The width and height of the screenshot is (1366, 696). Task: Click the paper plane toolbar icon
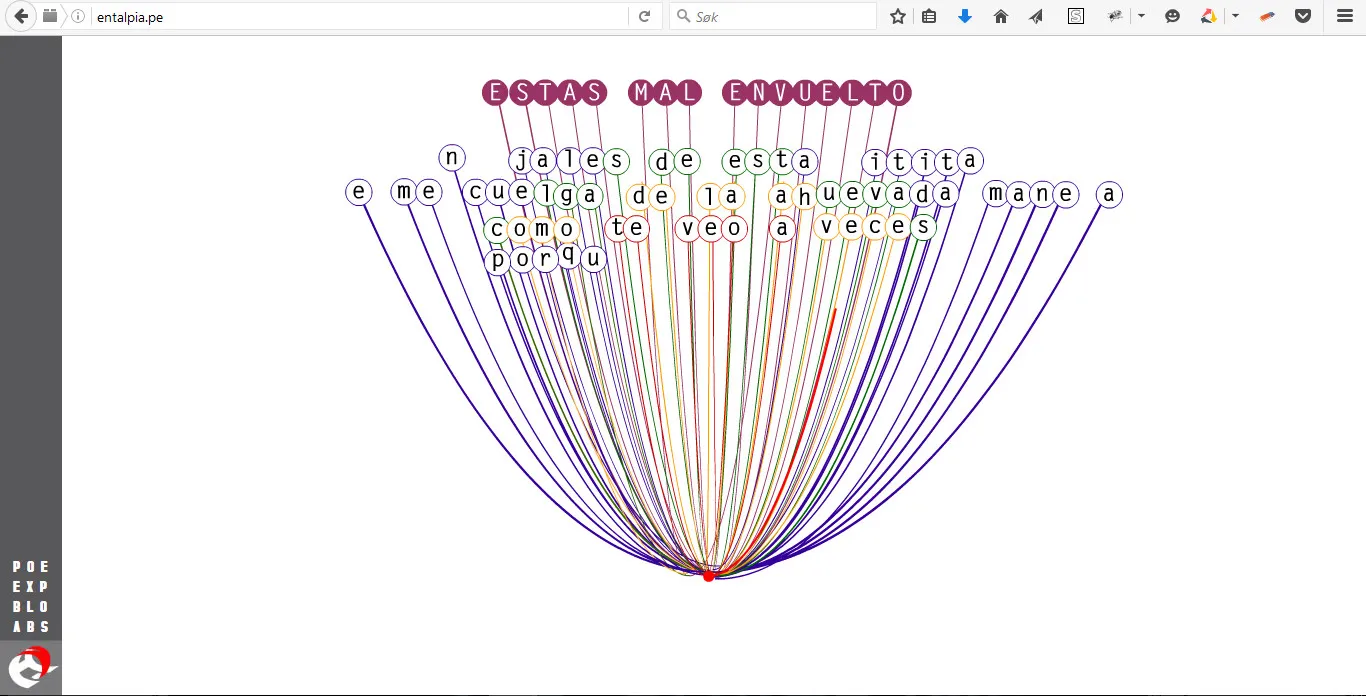[1036, 16]
